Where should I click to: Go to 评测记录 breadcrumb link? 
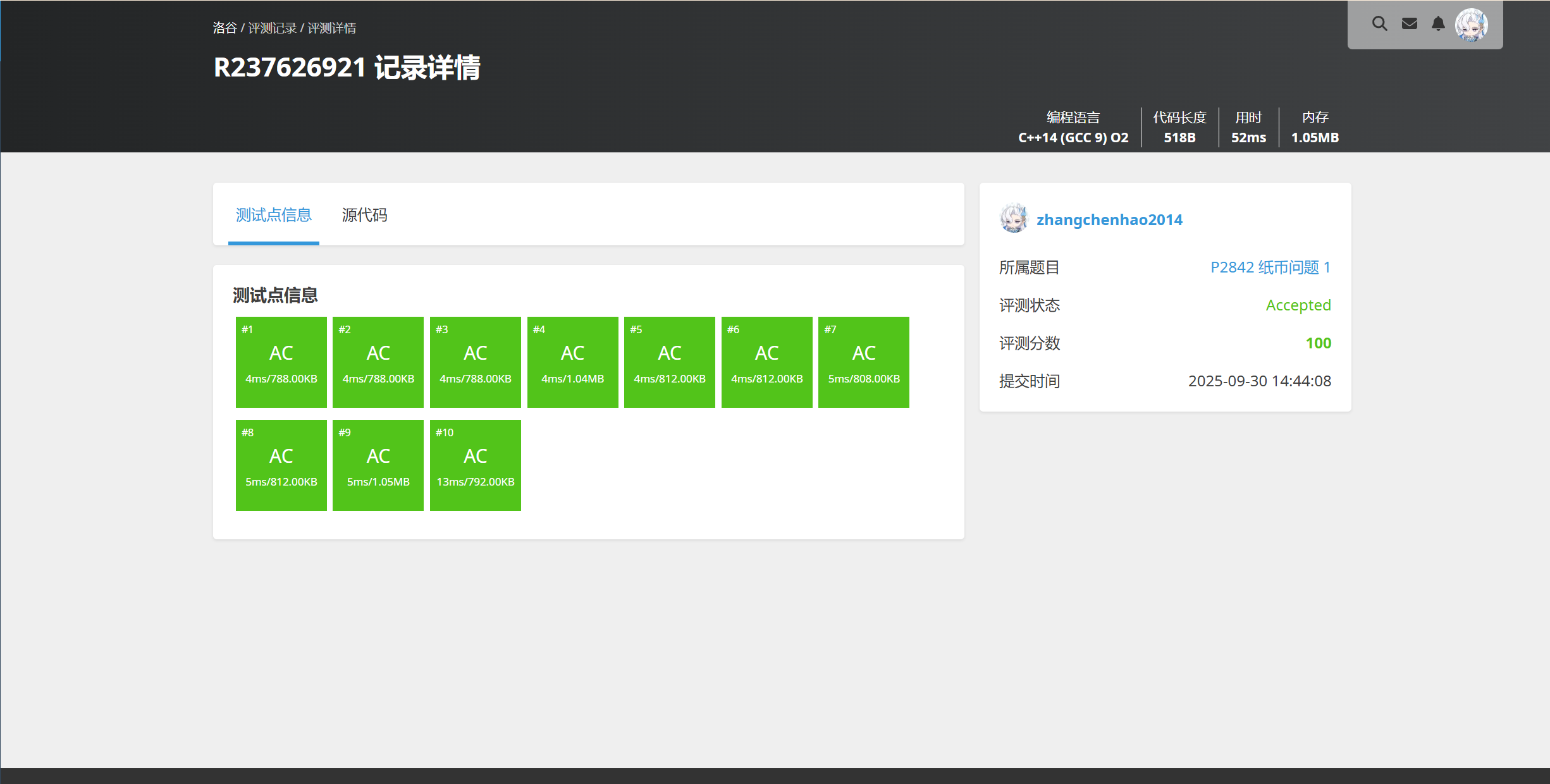pos(272,28)
